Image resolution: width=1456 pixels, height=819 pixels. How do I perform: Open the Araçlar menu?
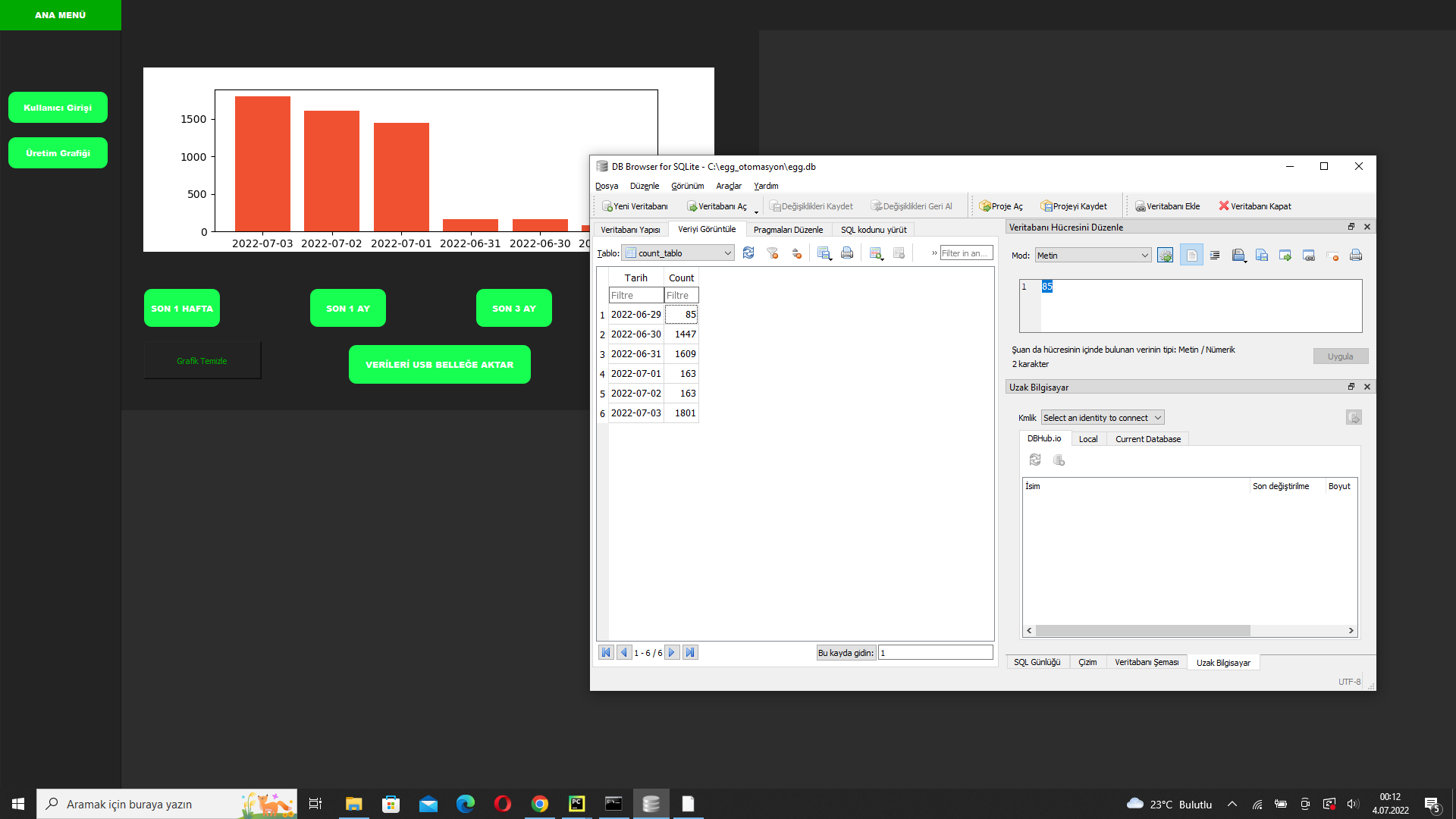pyautogui.click(x=729, y=186)
